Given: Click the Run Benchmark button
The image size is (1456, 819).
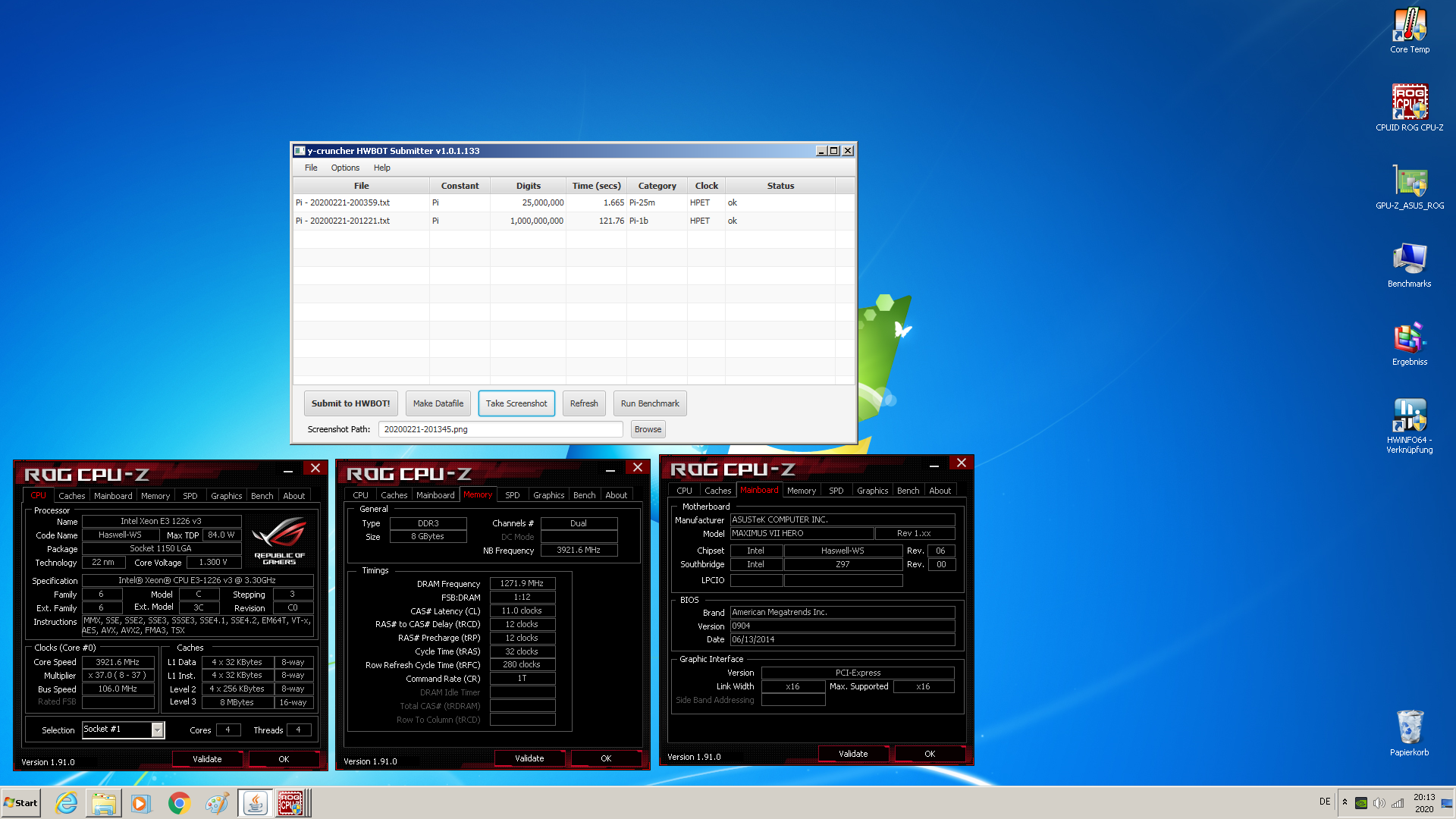Looking at the screenshot, I should 650,403.
